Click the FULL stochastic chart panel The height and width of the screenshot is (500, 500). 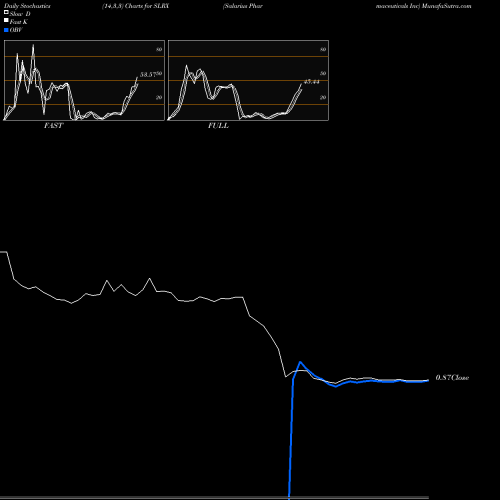[248, 80]
